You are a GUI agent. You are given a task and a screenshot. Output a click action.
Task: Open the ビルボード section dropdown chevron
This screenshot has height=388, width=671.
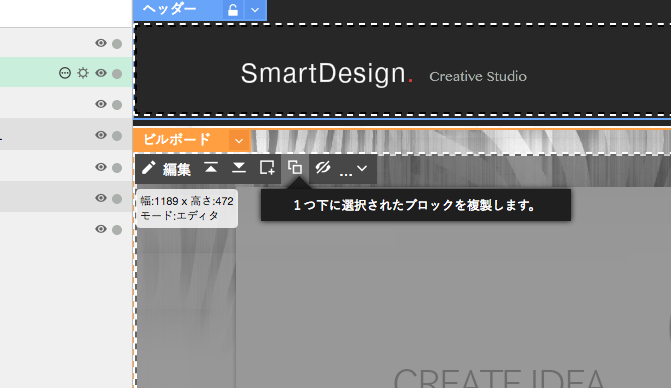(239, 140)
